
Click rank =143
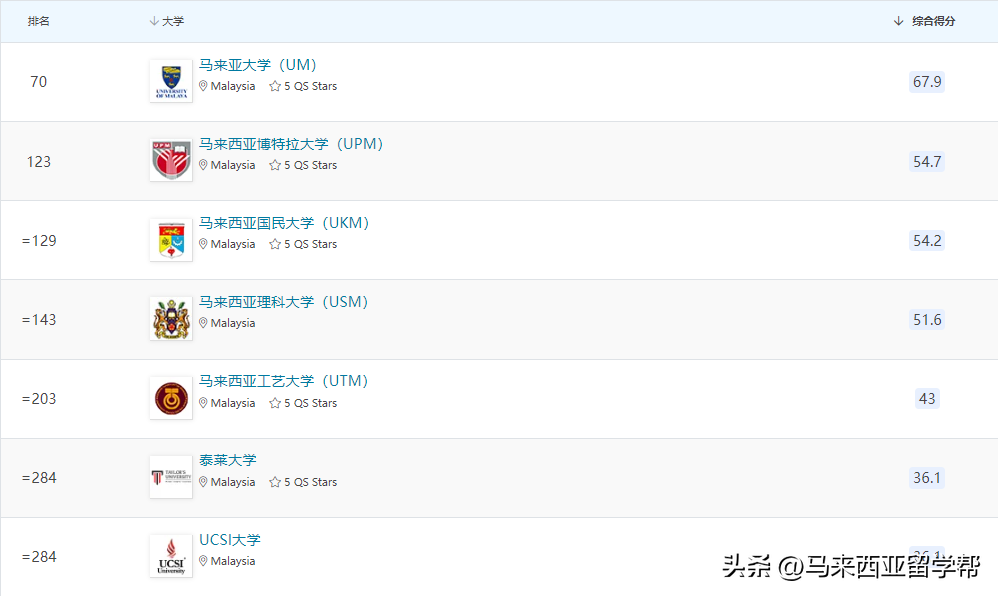pyautogui.click(x=39, y=320)
